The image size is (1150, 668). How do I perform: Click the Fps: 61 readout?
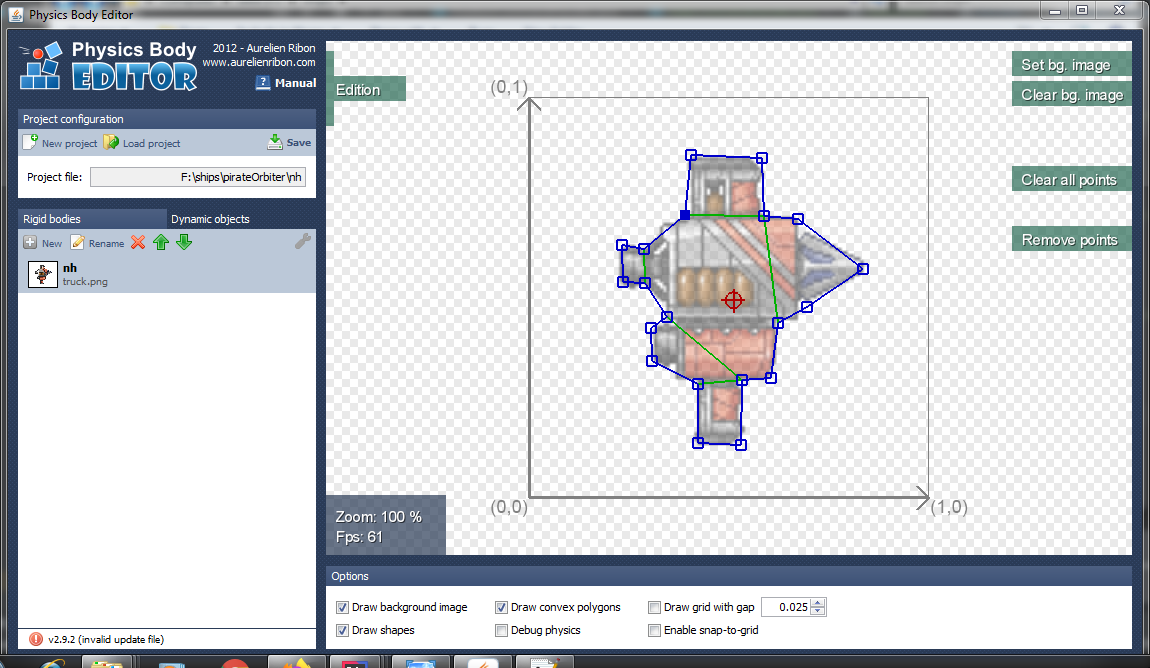pos(359,537)
